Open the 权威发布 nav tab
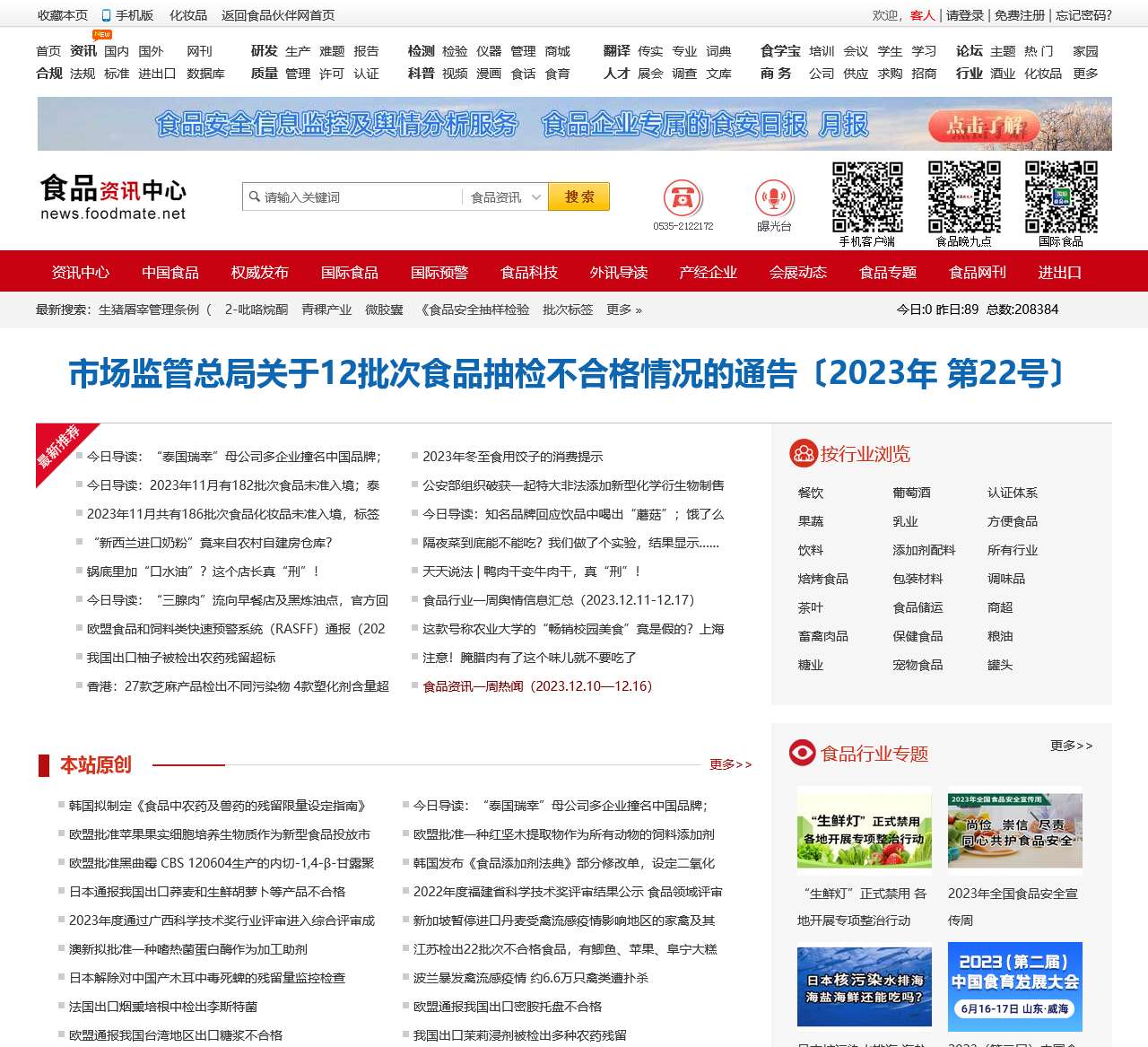The width and height of the screenshot is (1148, 1047). pyautogui.click(x=260, y=272)
